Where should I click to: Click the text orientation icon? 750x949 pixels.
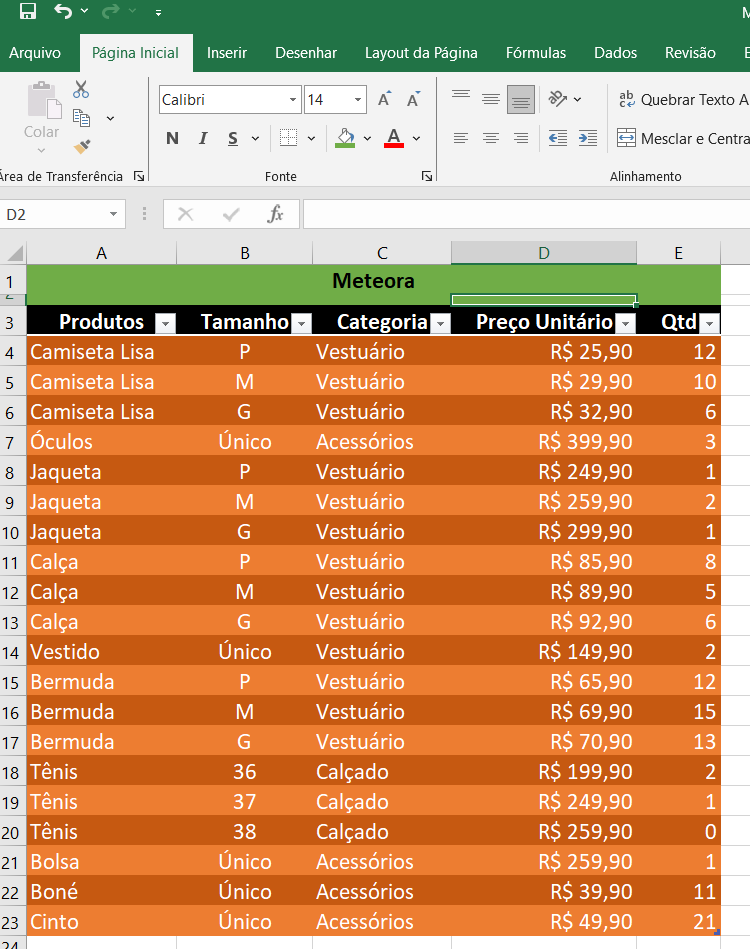(558, 99)
